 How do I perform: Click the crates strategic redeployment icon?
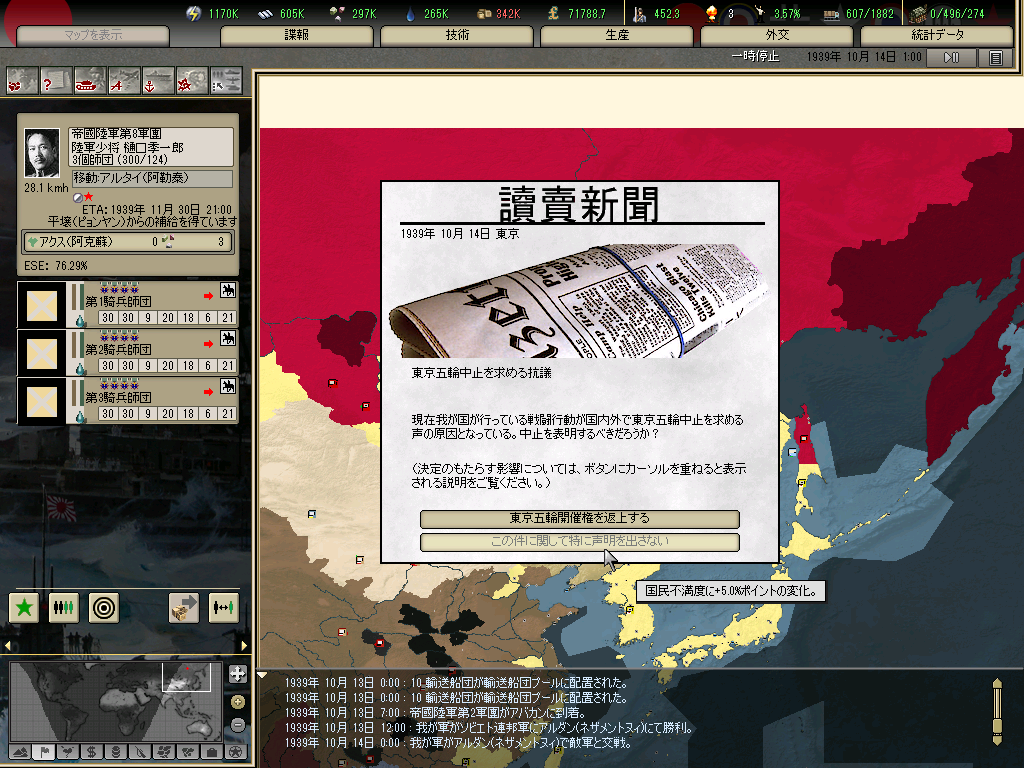pos(184,608)
